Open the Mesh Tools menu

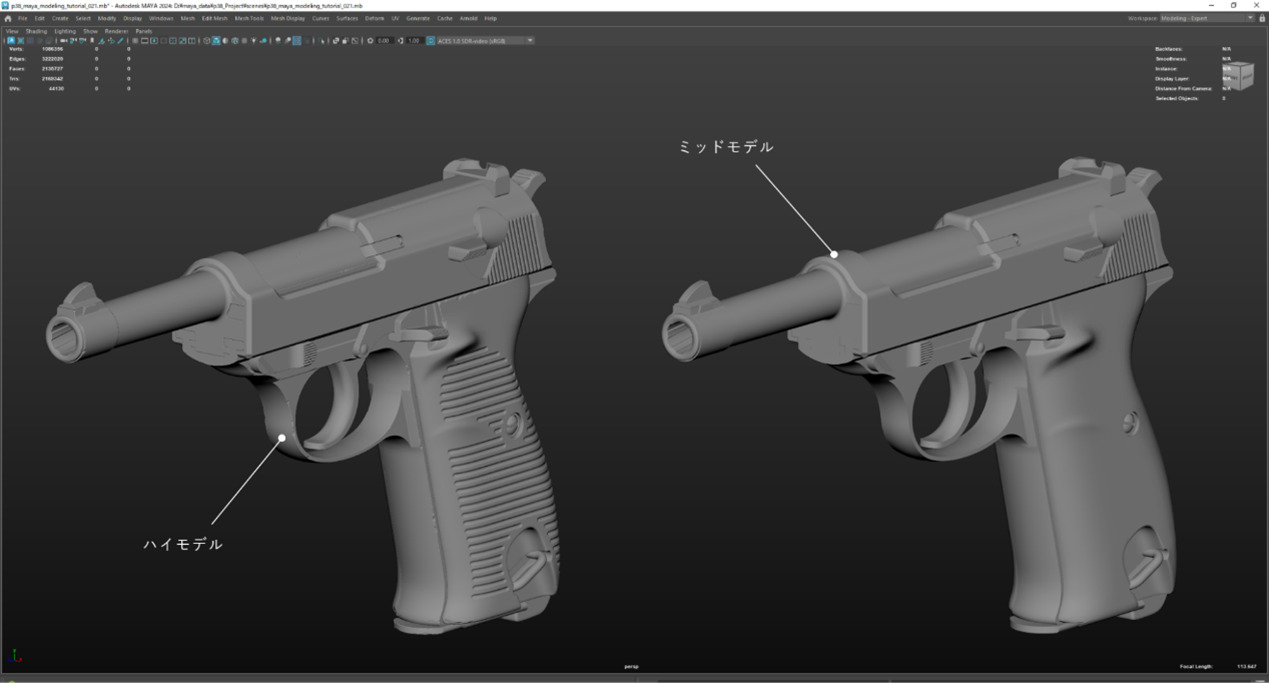click(249, 18)
